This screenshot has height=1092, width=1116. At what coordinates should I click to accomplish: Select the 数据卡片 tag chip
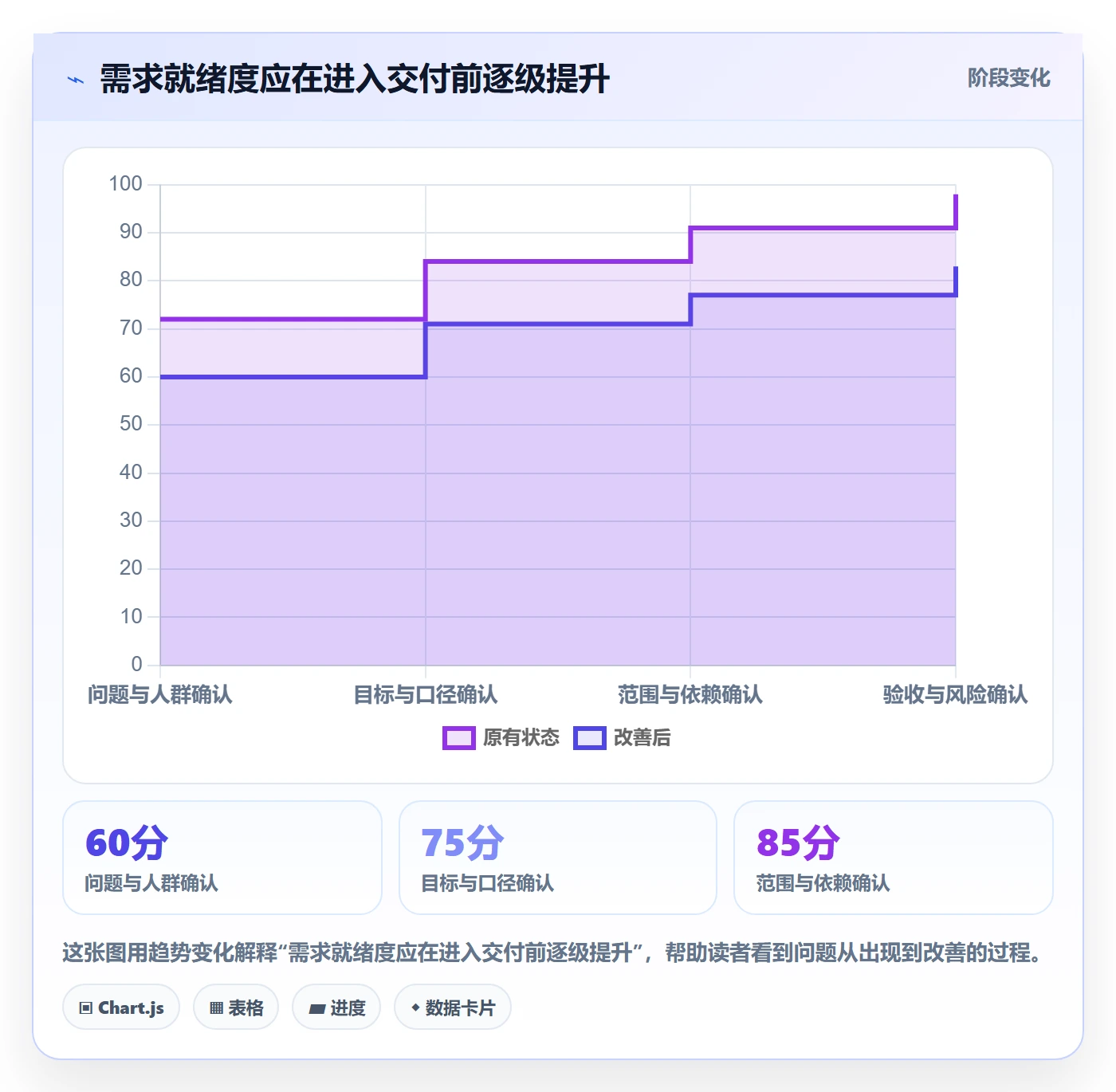click(453, 1008)
